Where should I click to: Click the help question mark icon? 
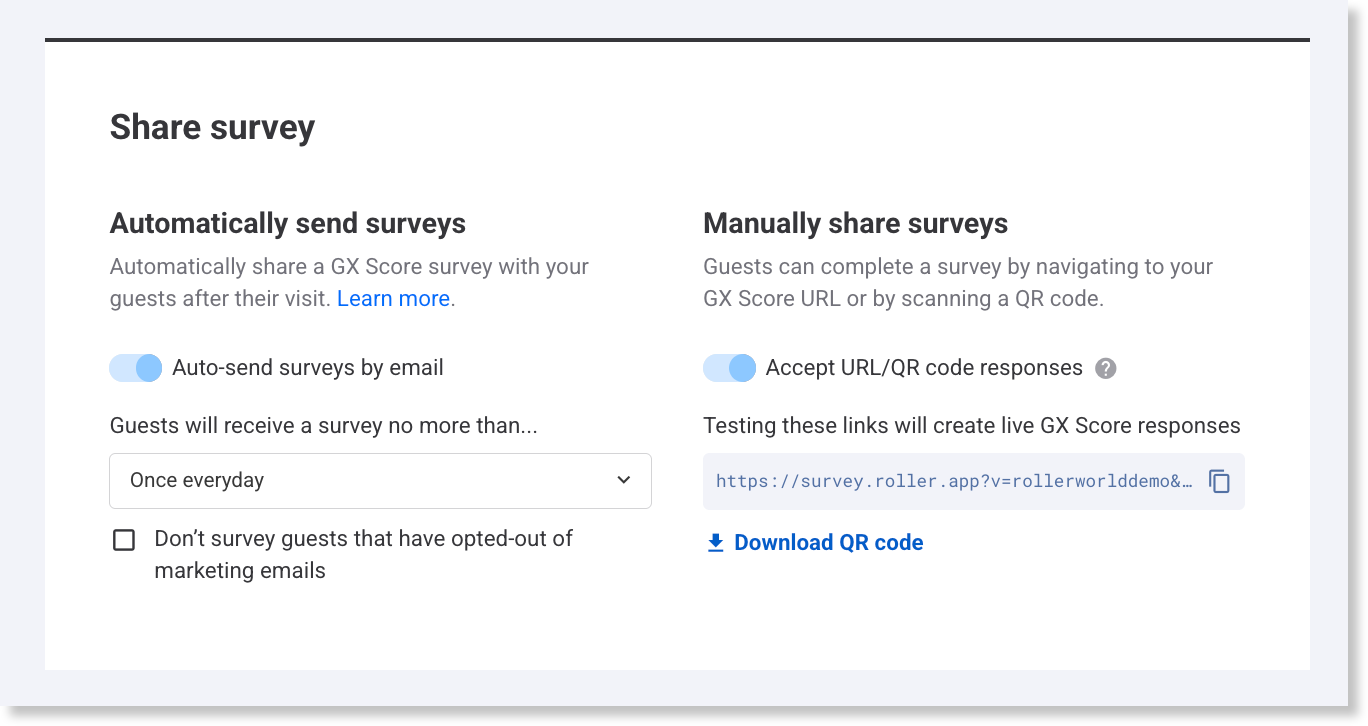[1105, 368]
